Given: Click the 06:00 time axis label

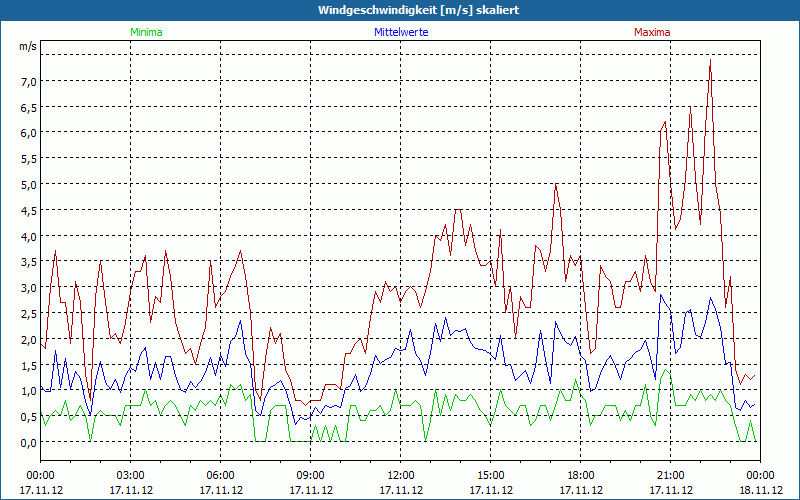Looking at the screenshot, I should [220, 476].
